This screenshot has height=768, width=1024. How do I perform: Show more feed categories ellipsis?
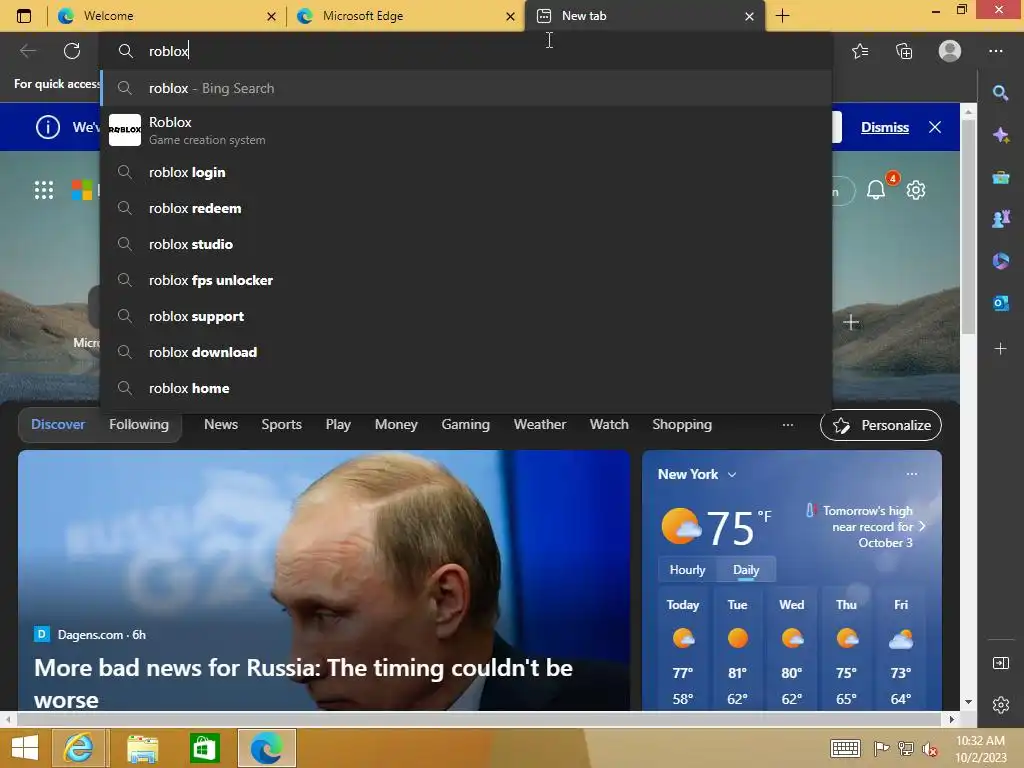(788, 424)
